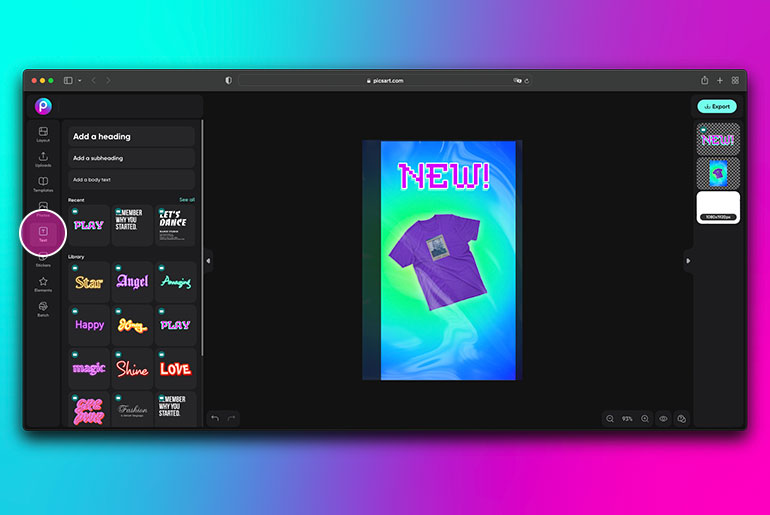Pick the Angel text style
This screenshot has height=515, width=770.
pyautogui.click(x=132, y=282)
